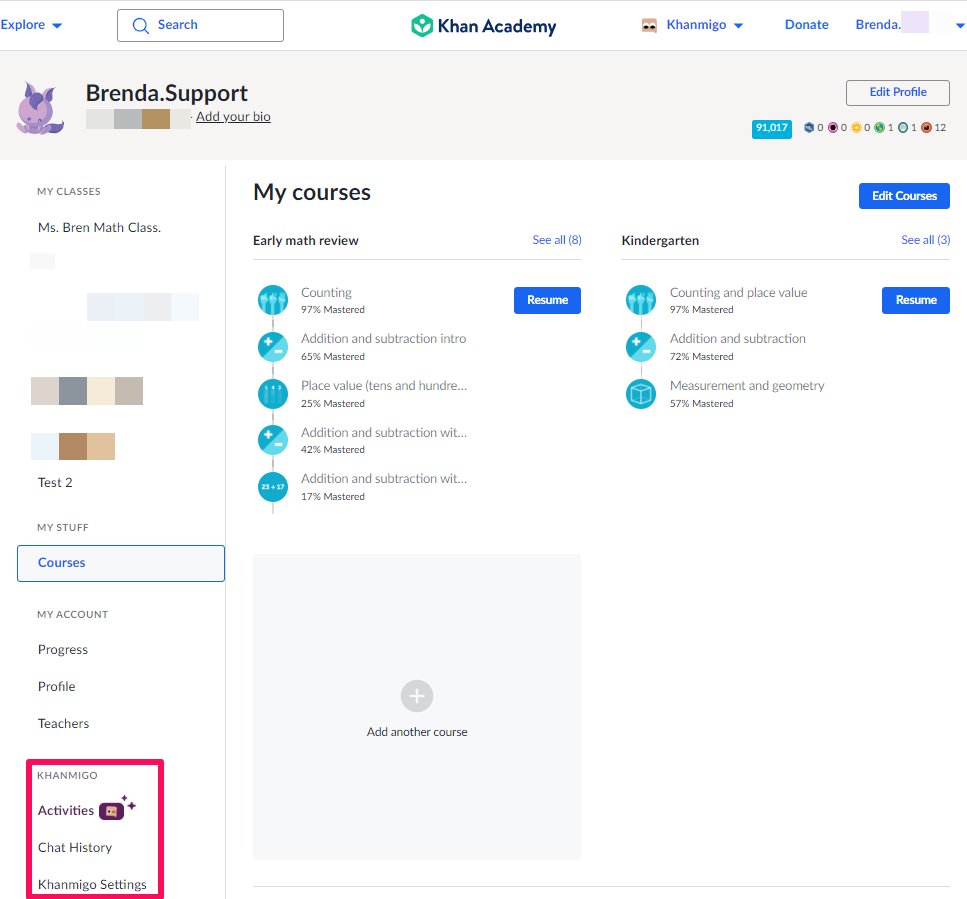967x899 pixels.
Task: Open Profile in the sidebar
Action: coord(57,686)
